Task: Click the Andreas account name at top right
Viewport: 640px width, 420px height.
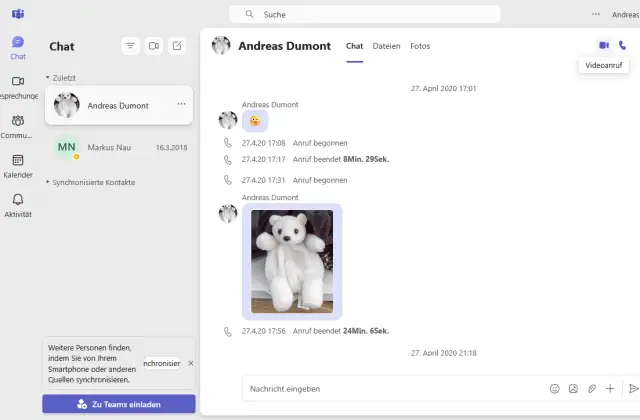Action: click(625, 15)
